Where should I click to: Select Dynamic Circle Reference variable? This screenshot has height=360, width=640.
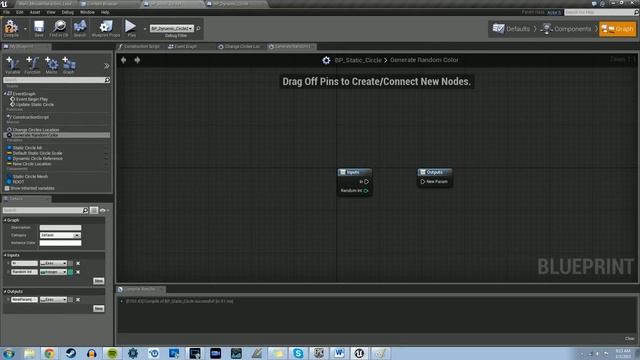coord(38,158)
